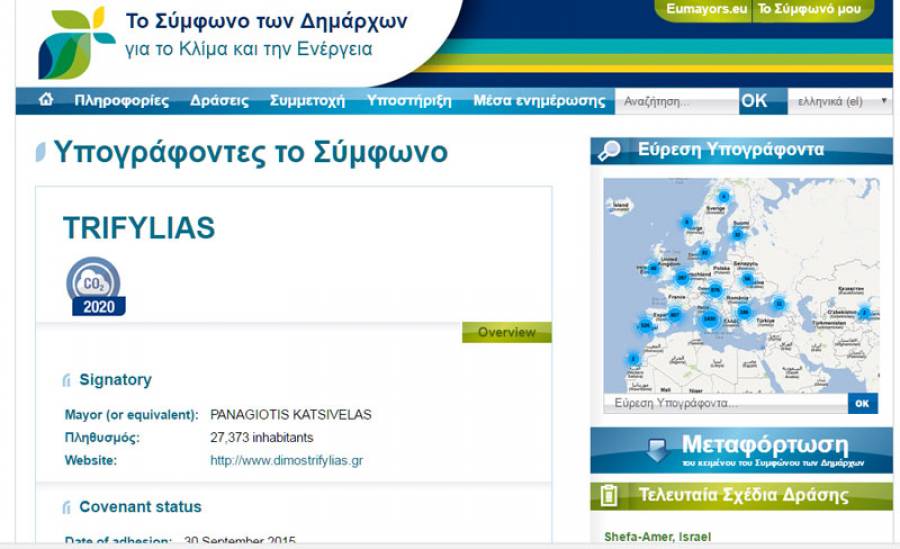Click the CO2 2020 commitment badge
The width and height of the screenshot is (900, 549).
pyautogui.click(x=96, y=286)
